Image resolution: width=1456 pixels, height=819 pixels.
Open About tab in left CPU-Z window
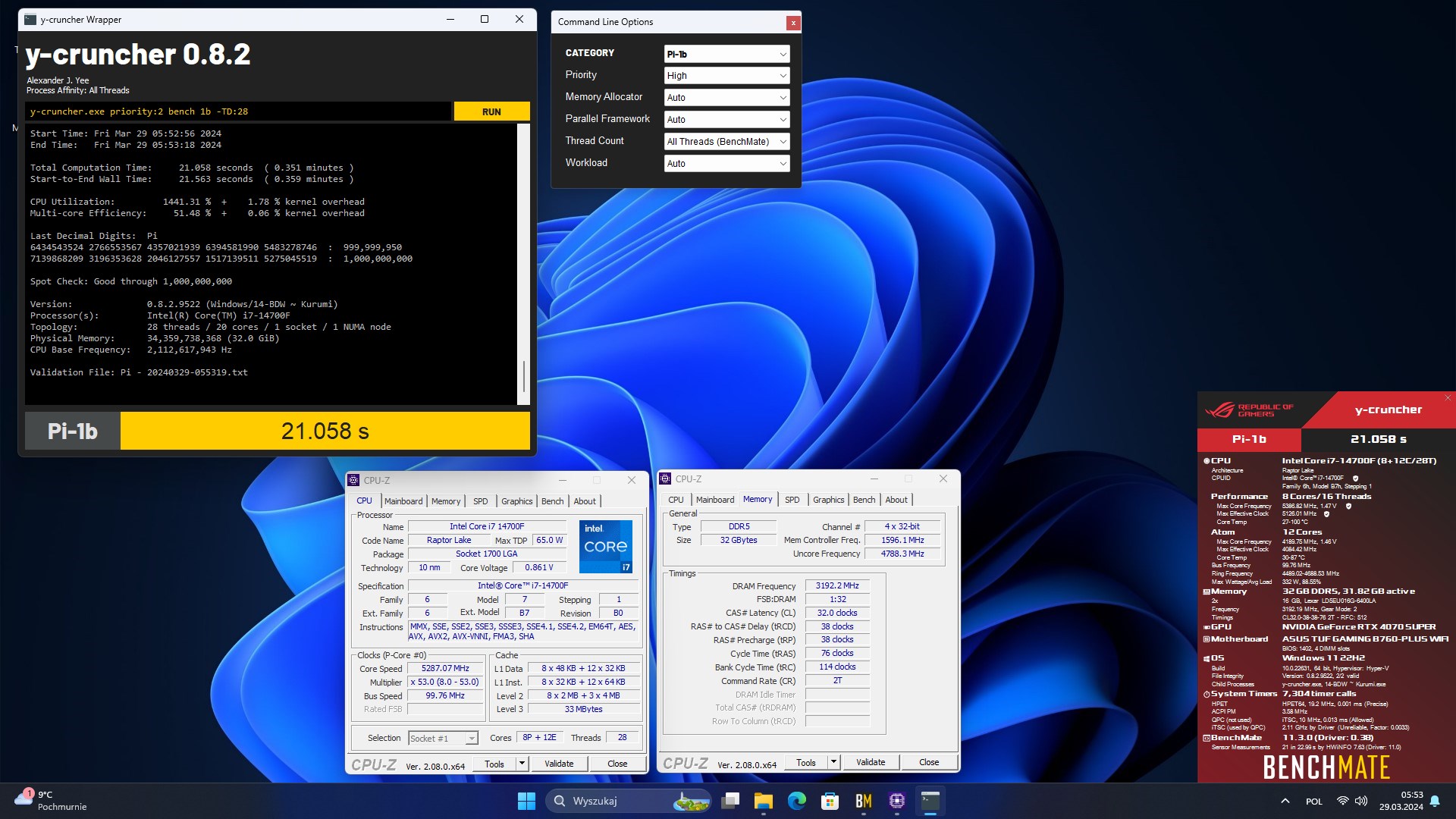[585, 501]
